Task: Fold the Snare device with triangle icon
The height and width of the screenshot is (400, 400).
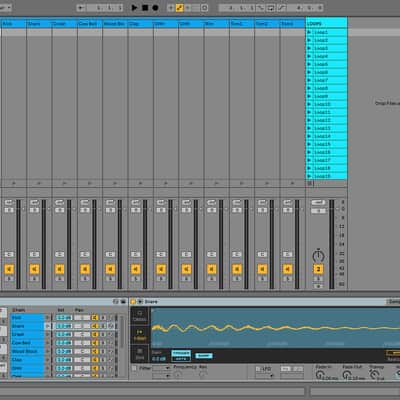Action: click(140, 302)
